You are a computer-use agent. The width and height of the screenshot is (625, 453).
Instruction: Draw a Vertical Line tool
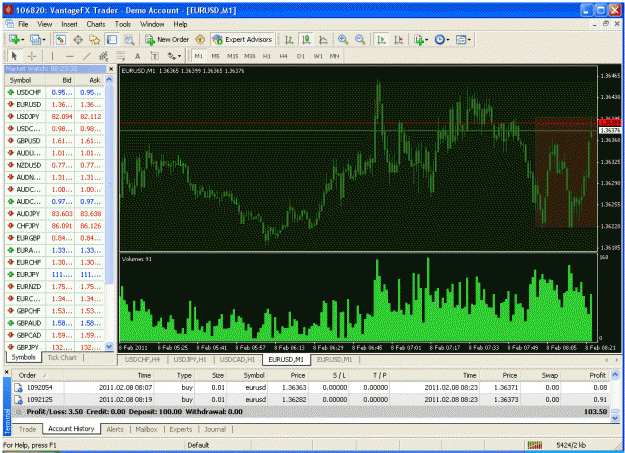pos(52,56)
